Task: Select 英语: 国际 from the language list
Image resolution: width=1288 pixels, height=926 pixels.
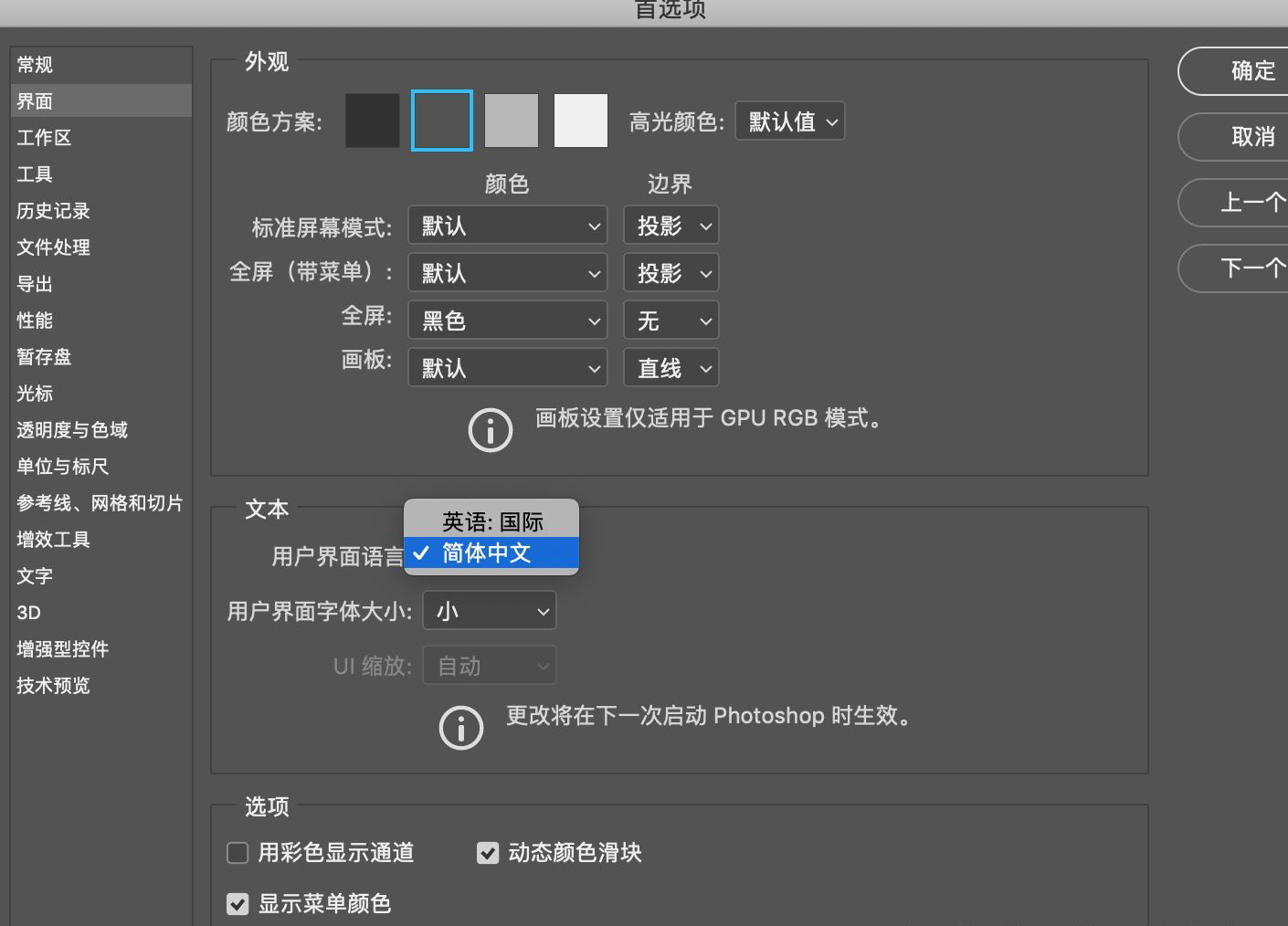Action: pyautogui.click(x=491, y=521)
